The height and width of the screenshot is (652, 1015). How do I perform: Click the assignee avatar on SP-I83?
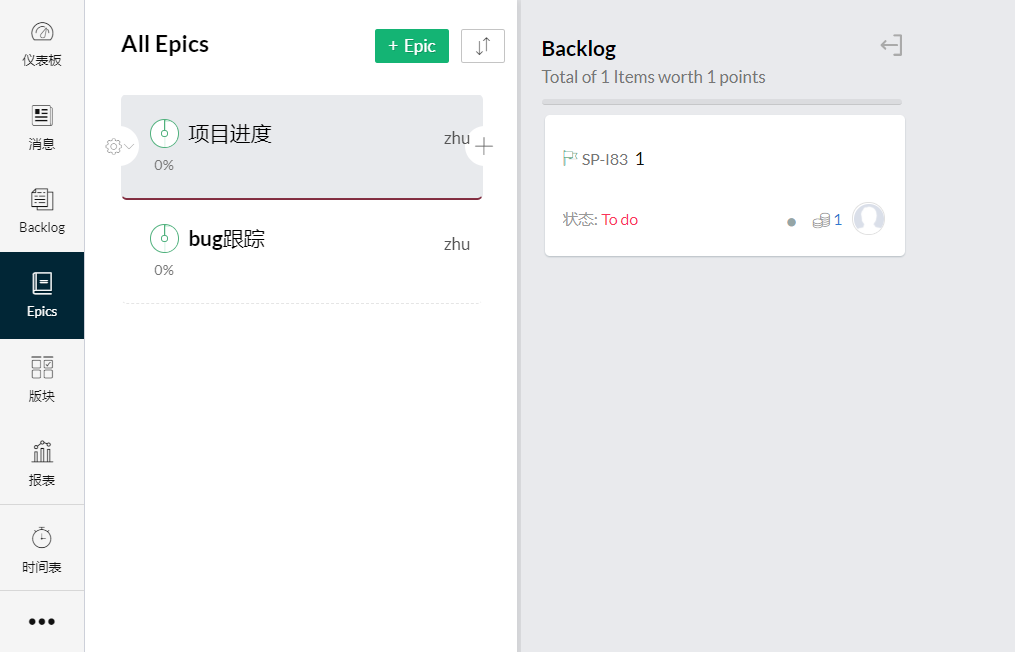pos(868,219)
